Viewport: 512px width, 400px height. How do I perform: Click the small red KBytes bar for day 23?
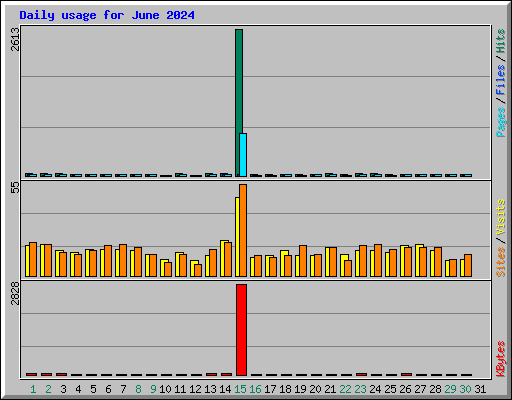[361, 374]
